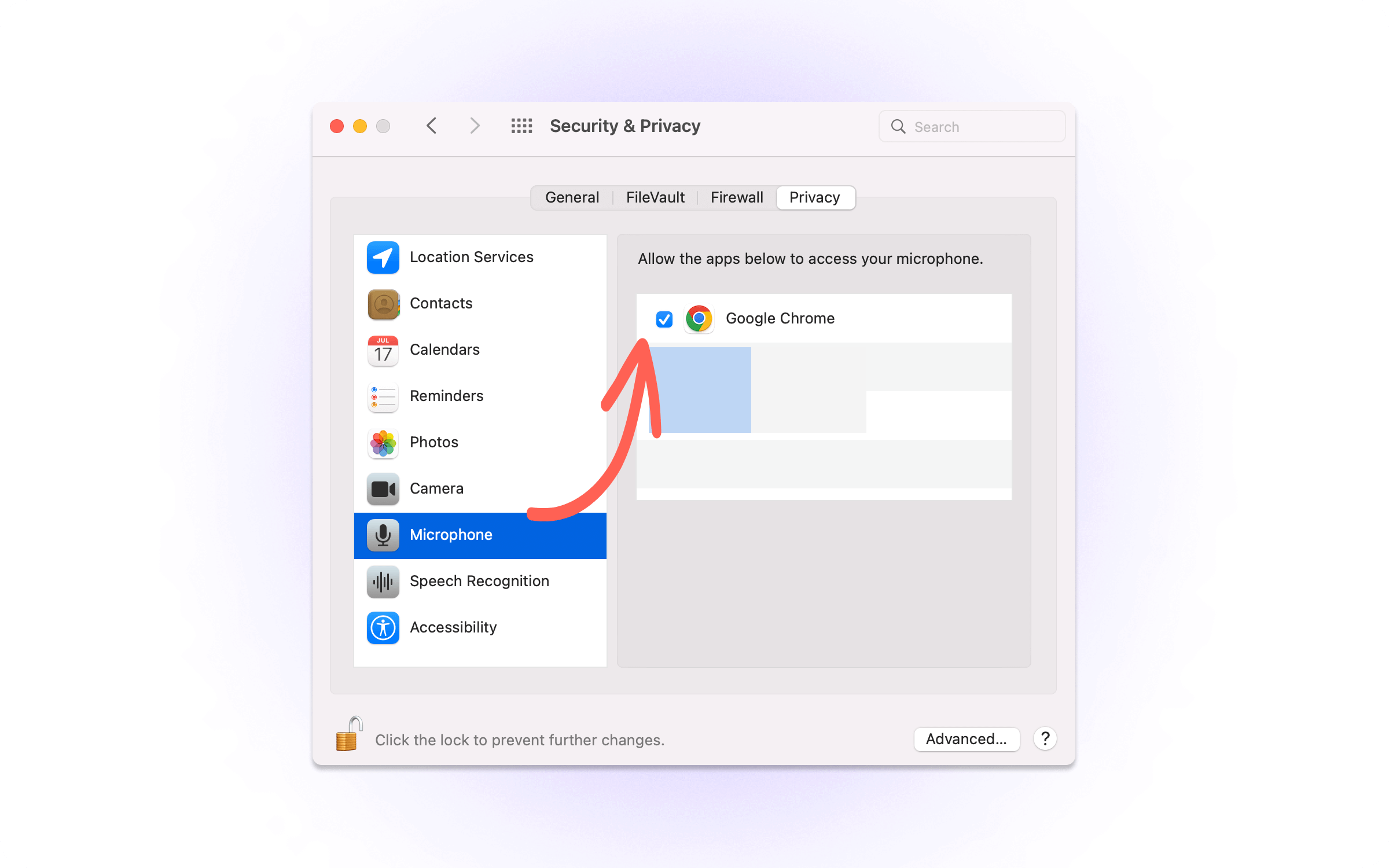Click the Reminders list icon

[383, 396]
